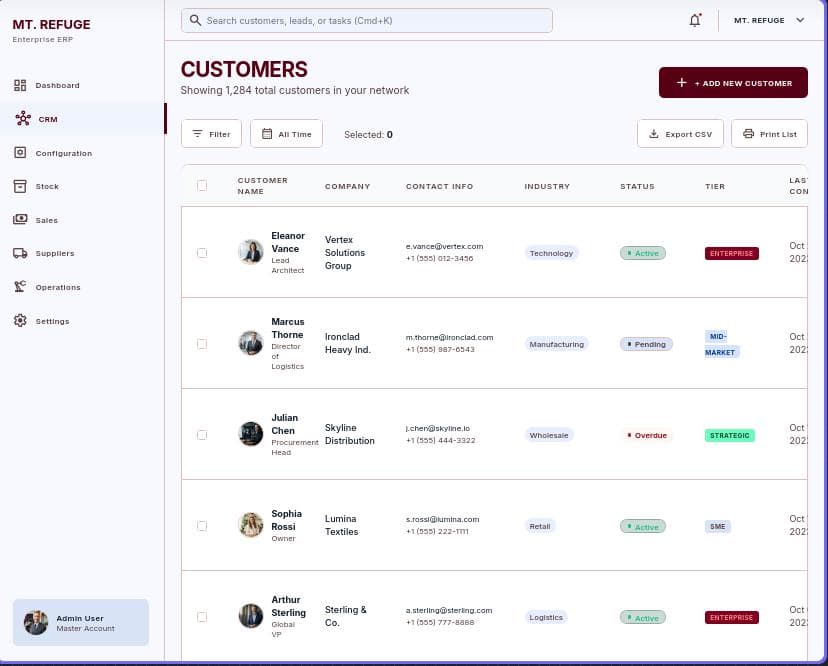The width and height of the screenshot is (828, 666).
Task: Open Julian Chen's avatar photo
Action: click(251, 434)
